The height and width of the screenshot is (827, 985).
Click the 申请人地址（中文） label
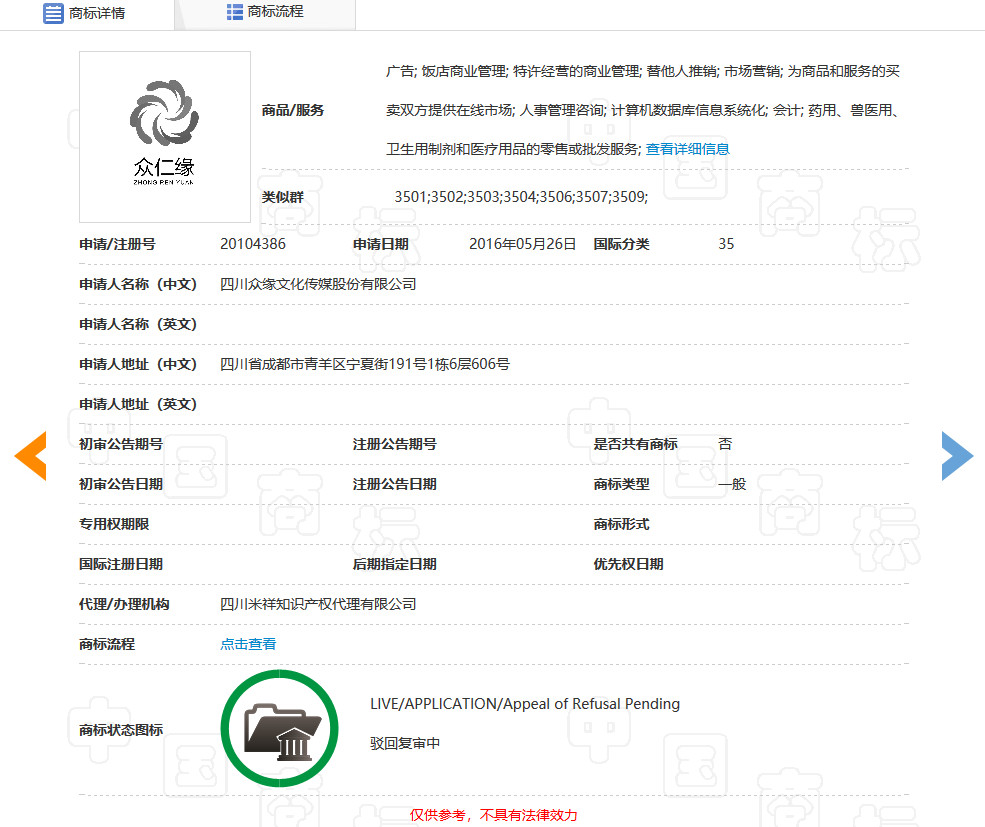(138, 364)
